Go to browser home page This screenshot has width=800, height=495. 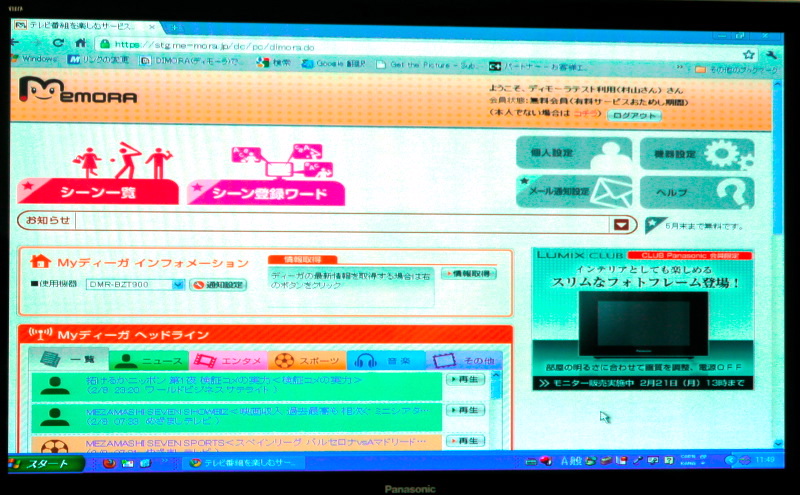(x=81, y=43)
